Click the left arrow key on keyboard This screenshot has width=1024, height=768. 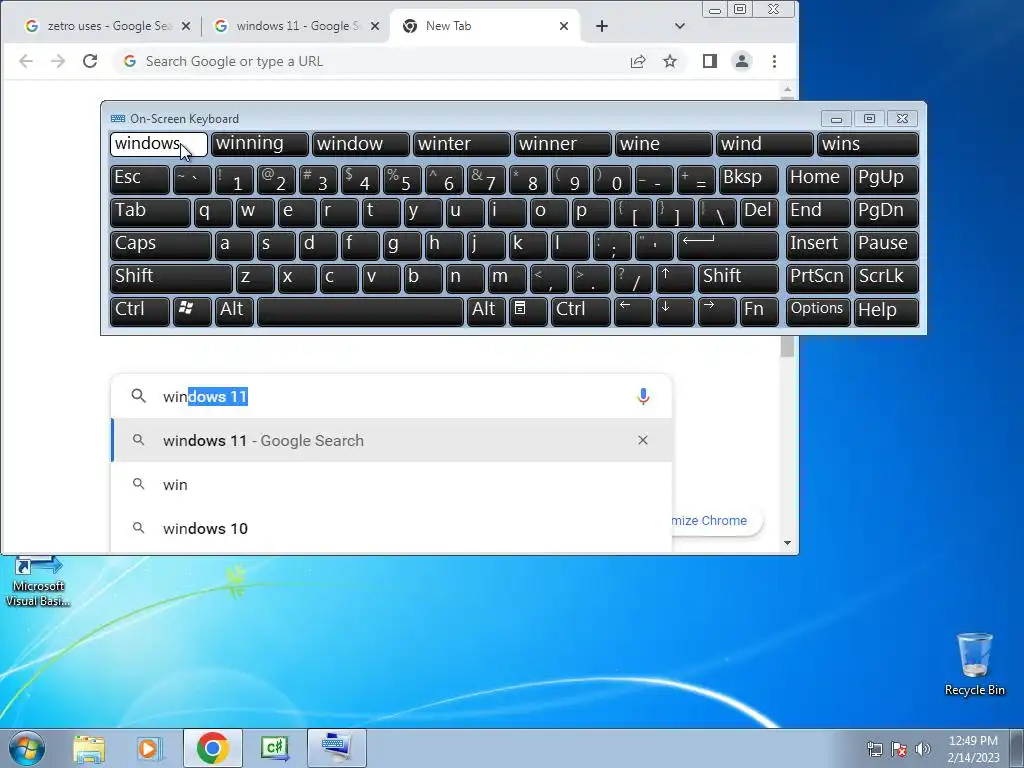[633, 310]
